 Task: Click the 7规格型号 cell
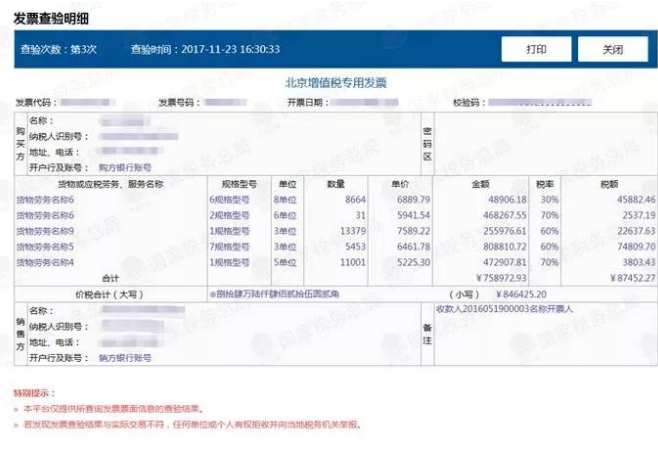click(230, 247)
